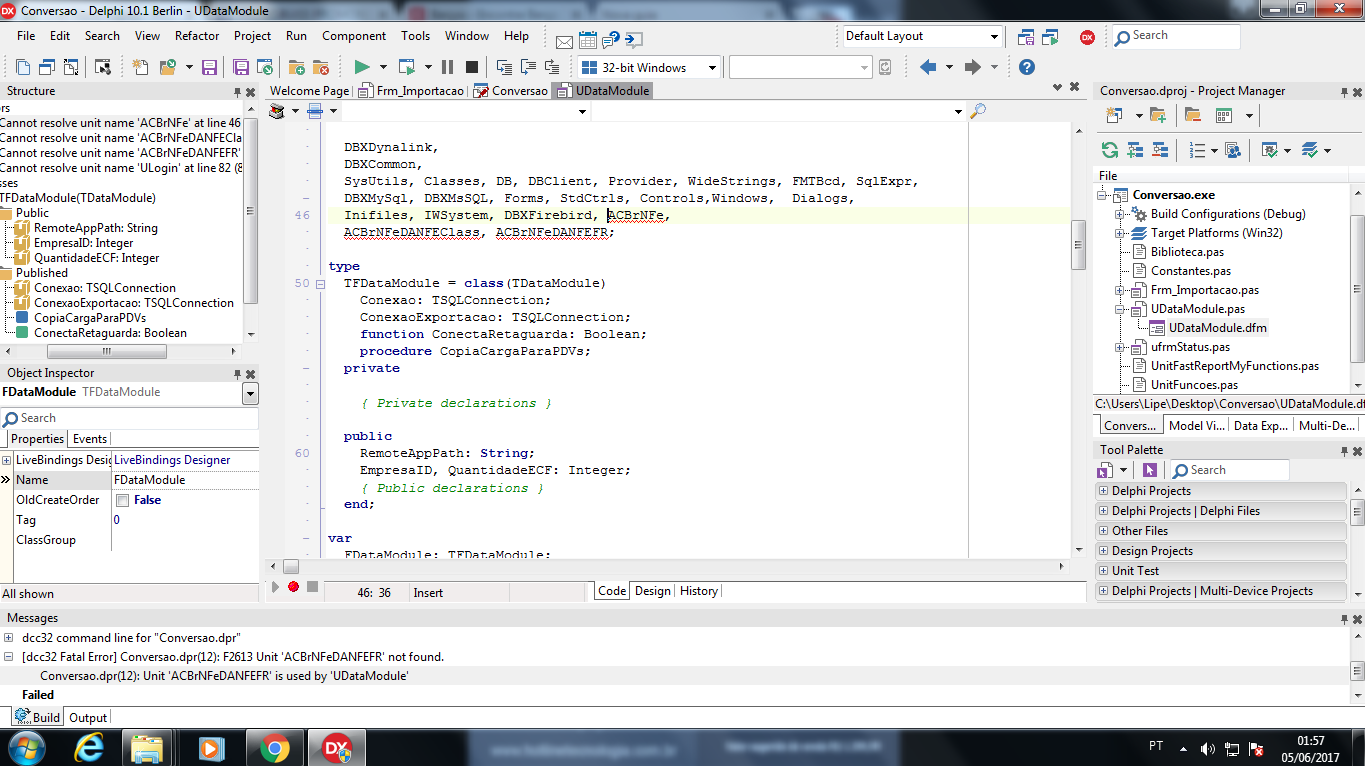Image resolution: width=1365 pixels, height=766 pixels.
Task: Click Run Without Debugging icon
Action: (x=407, y=67)
